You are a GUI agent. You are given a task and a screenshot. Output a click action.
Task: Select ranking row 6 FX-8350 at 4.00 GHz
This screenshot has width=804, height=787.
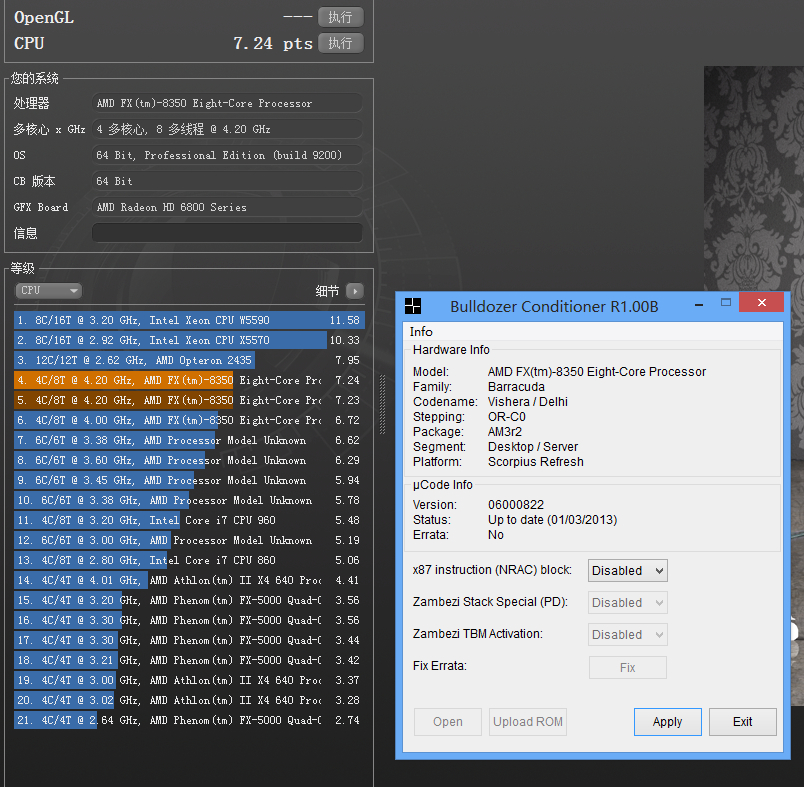tap(189, 420)
